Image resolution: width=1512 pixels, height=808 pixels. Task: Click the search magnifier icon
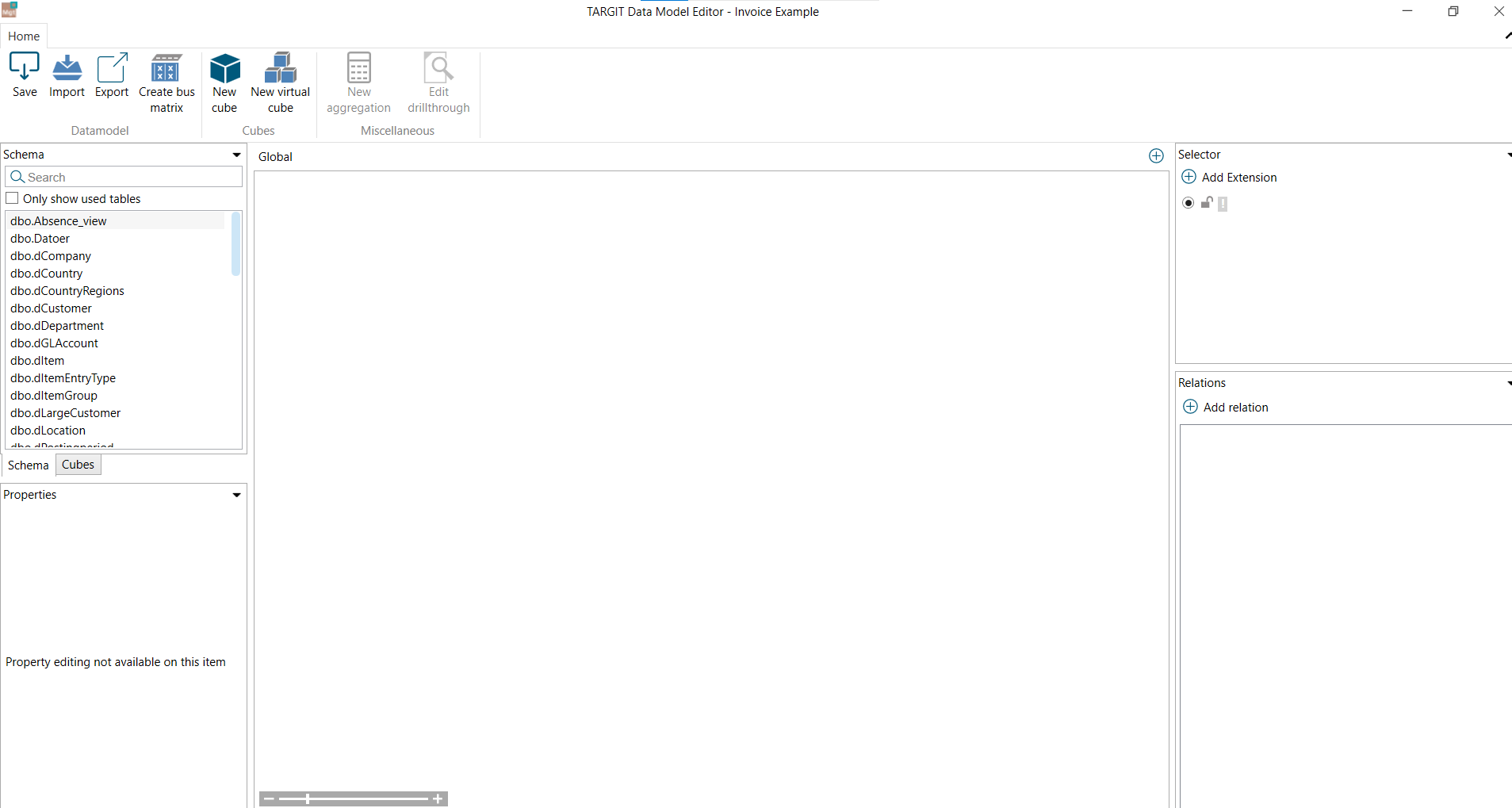pyautogui.click(x=17, y=177)
